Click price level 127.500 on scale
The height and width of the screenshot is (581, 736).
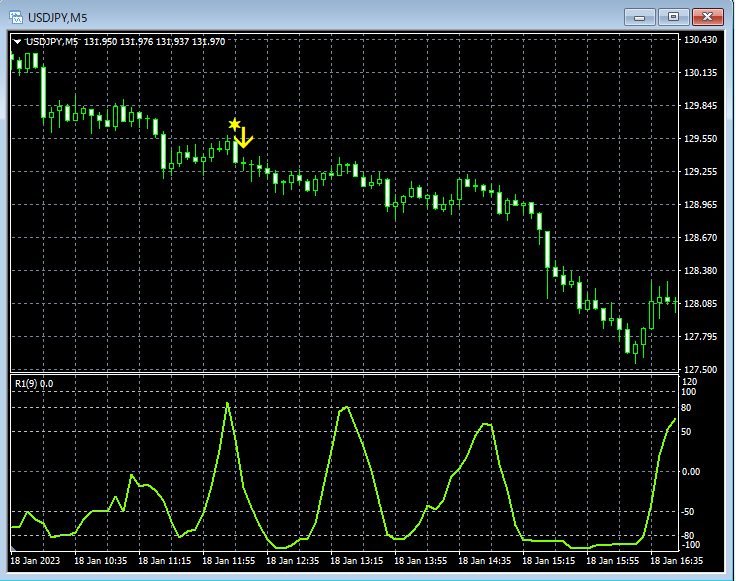pos(700,370)
